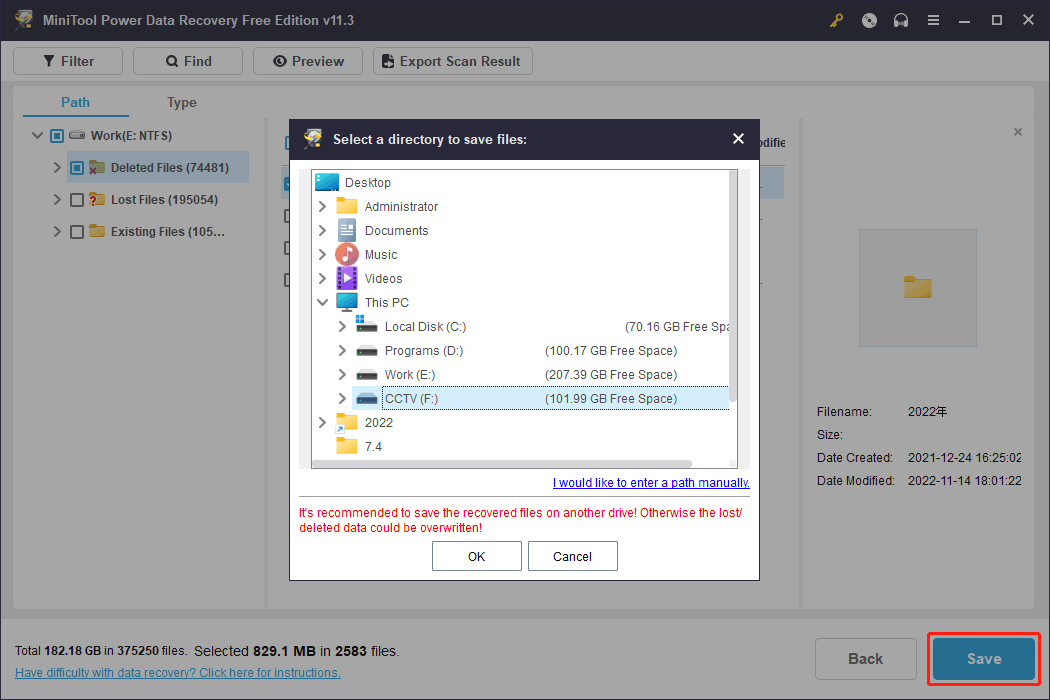
Task: Select the '7.4' folder name
Action: pyautogui.click(x=373, y=447)
